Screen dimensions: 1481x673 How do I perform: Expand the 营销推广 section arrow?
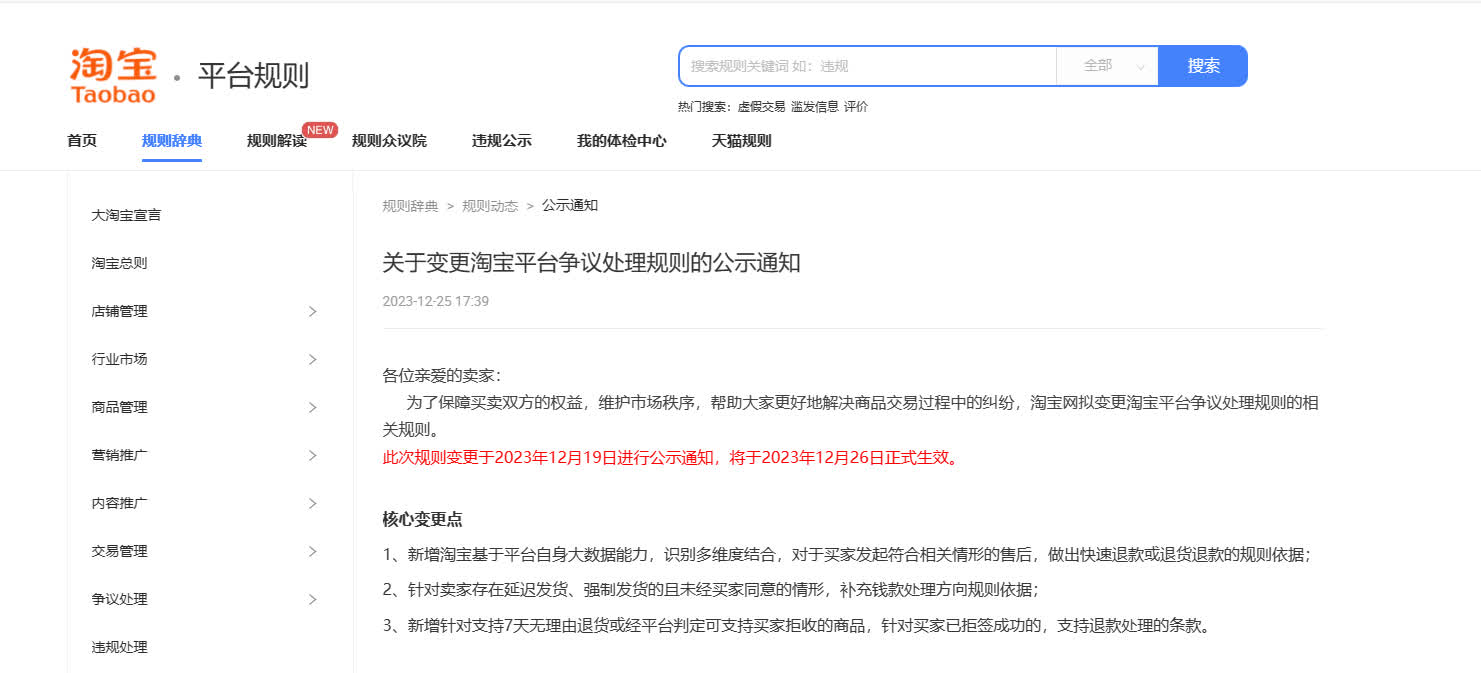312,455
